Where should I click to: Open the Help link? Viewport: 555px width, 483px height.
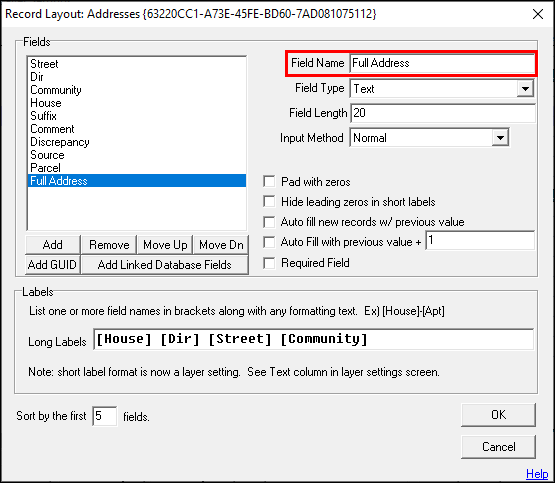[537, 473]
